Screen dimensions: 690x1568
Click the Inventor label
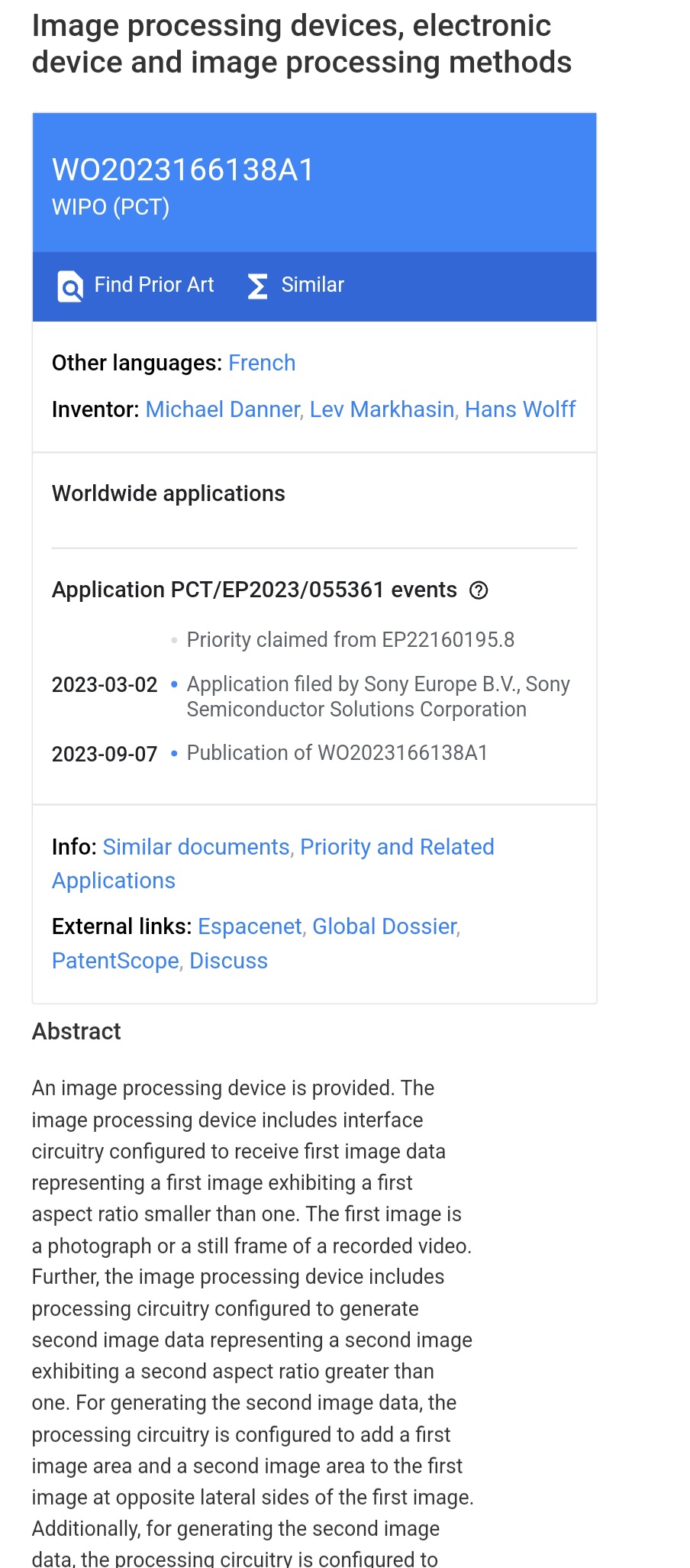coord(95,409)
